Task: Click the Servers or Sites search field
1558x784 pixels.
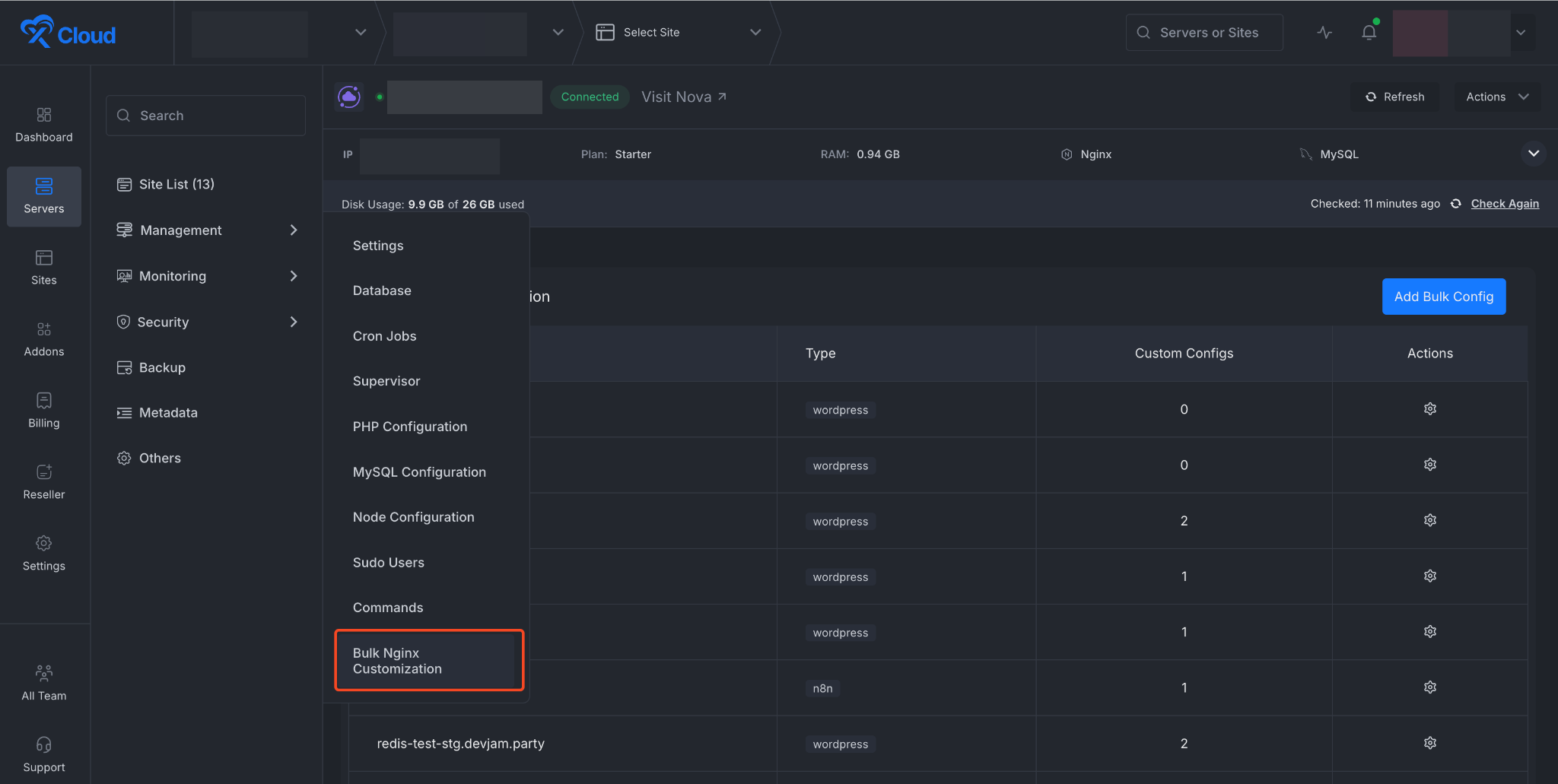Action: click(1203, 32)
